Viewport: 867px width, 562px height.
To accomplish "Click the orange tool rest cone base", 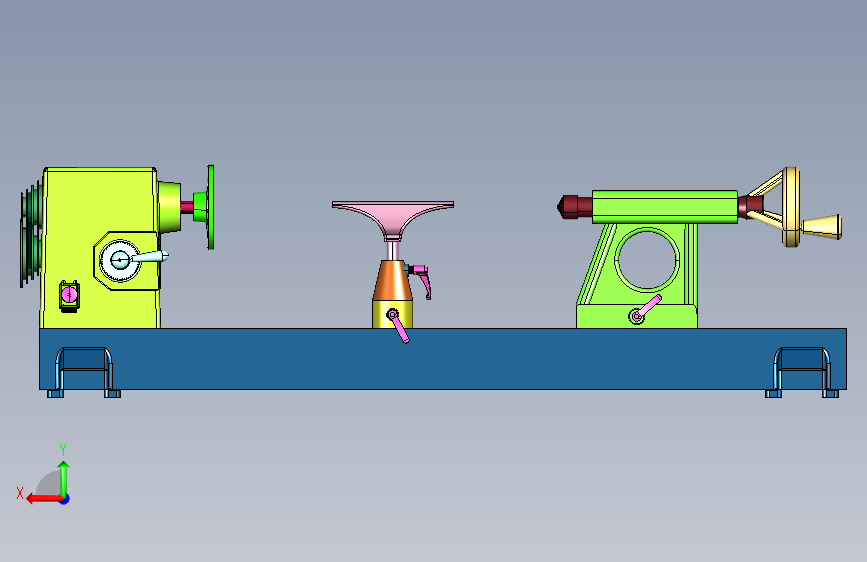I will coord(393,280).
